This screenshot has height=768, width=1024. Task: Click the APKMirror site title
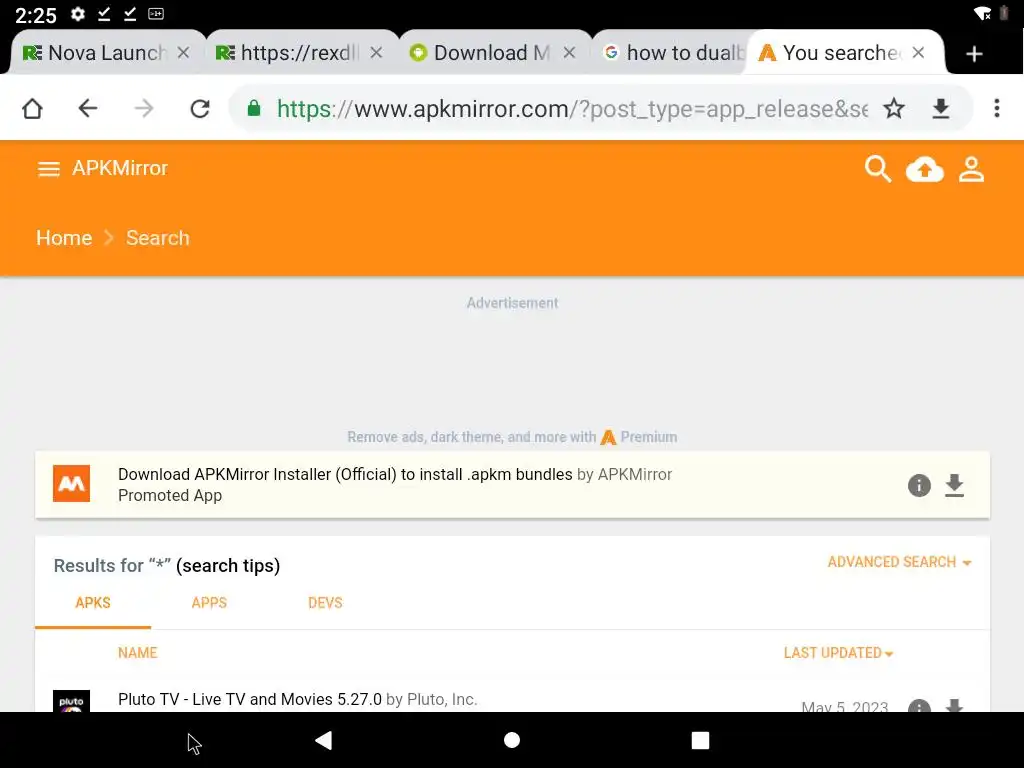click(x=120, y=168)
